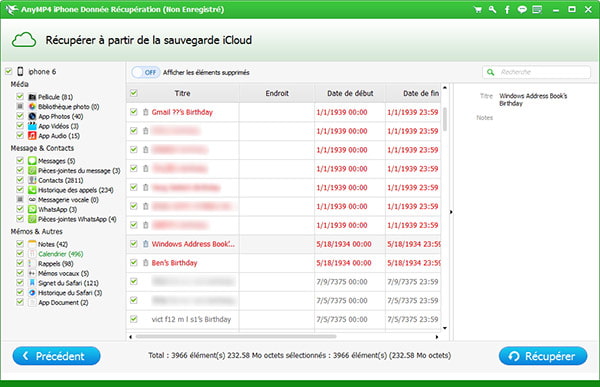Image resolution: width=600 pixels, height=387 pixels.
Task: Open the shopping cart purchase icon
Action: [x=478, y=10]
